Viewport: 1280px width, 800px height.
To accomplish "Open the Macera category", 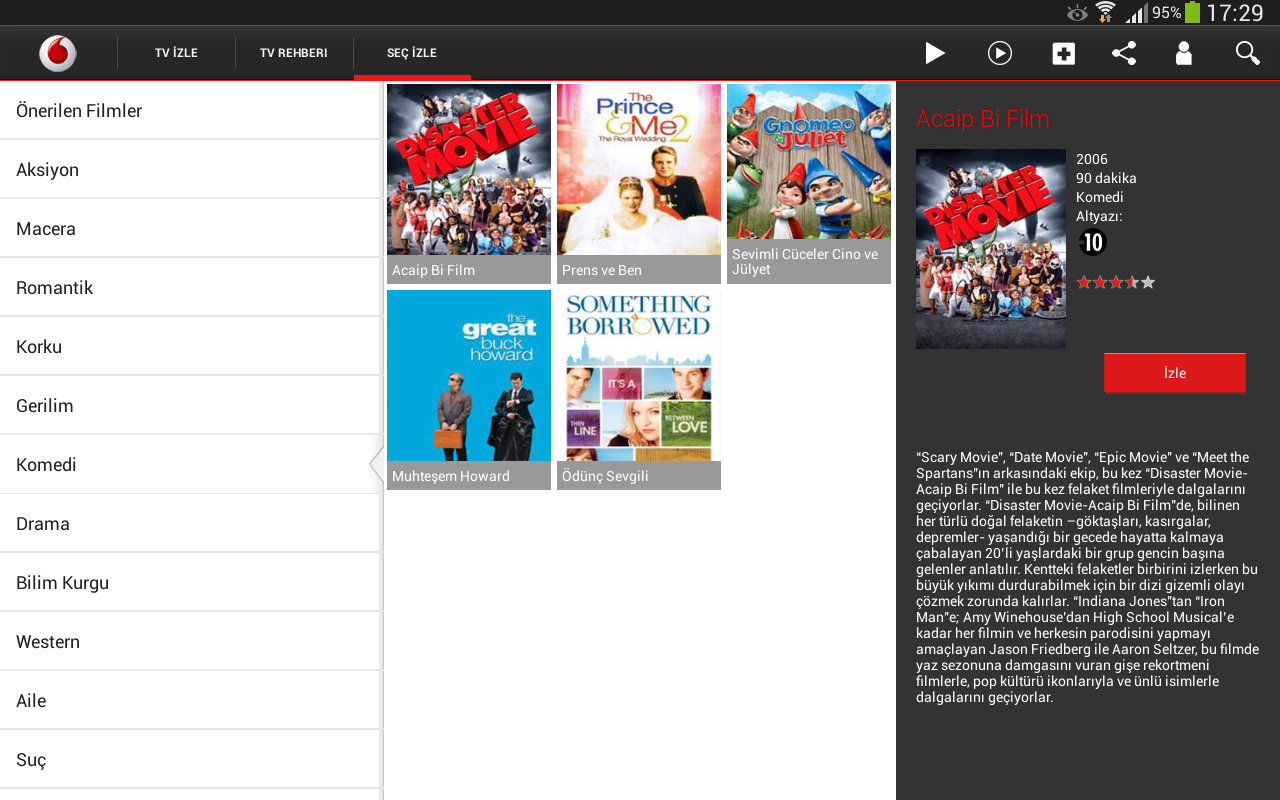I will click(x=191, y=229).
